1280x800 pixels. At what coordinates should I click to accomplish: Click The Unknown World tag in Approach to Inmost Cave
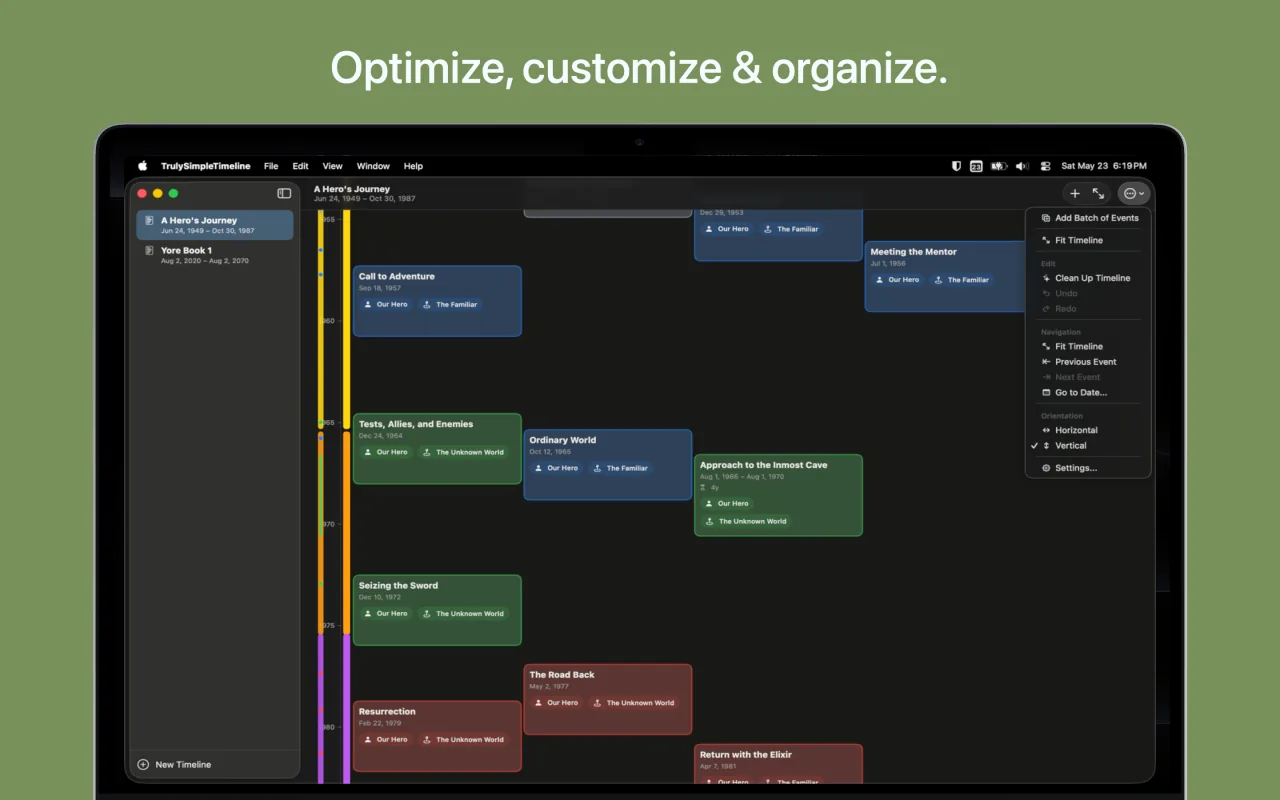[x=746, y=521]
